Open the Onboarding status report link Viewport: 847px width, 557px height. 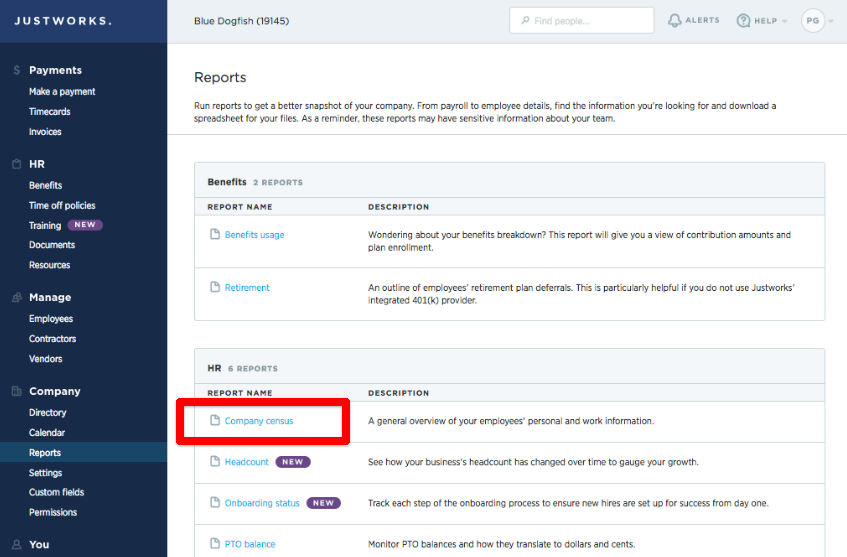(x=262, y=503)
